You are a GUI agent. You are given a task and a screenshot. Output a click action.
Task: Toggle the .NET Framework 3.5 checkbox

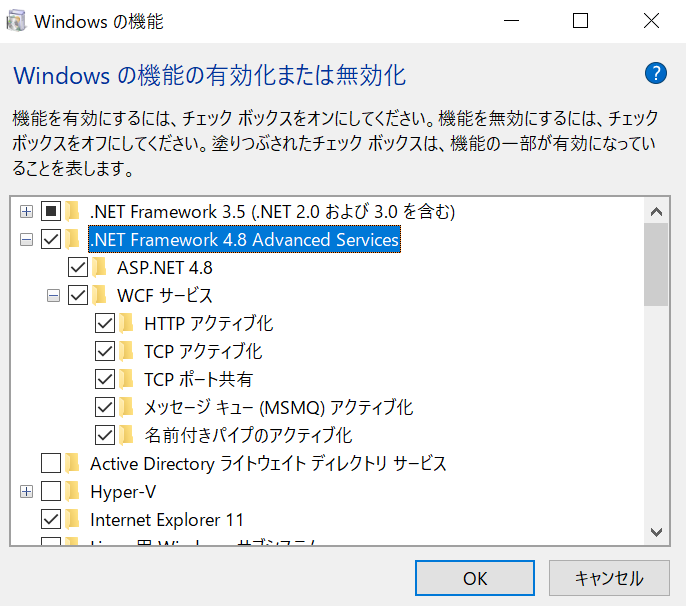pyautogui.click(x=51, y=212)
